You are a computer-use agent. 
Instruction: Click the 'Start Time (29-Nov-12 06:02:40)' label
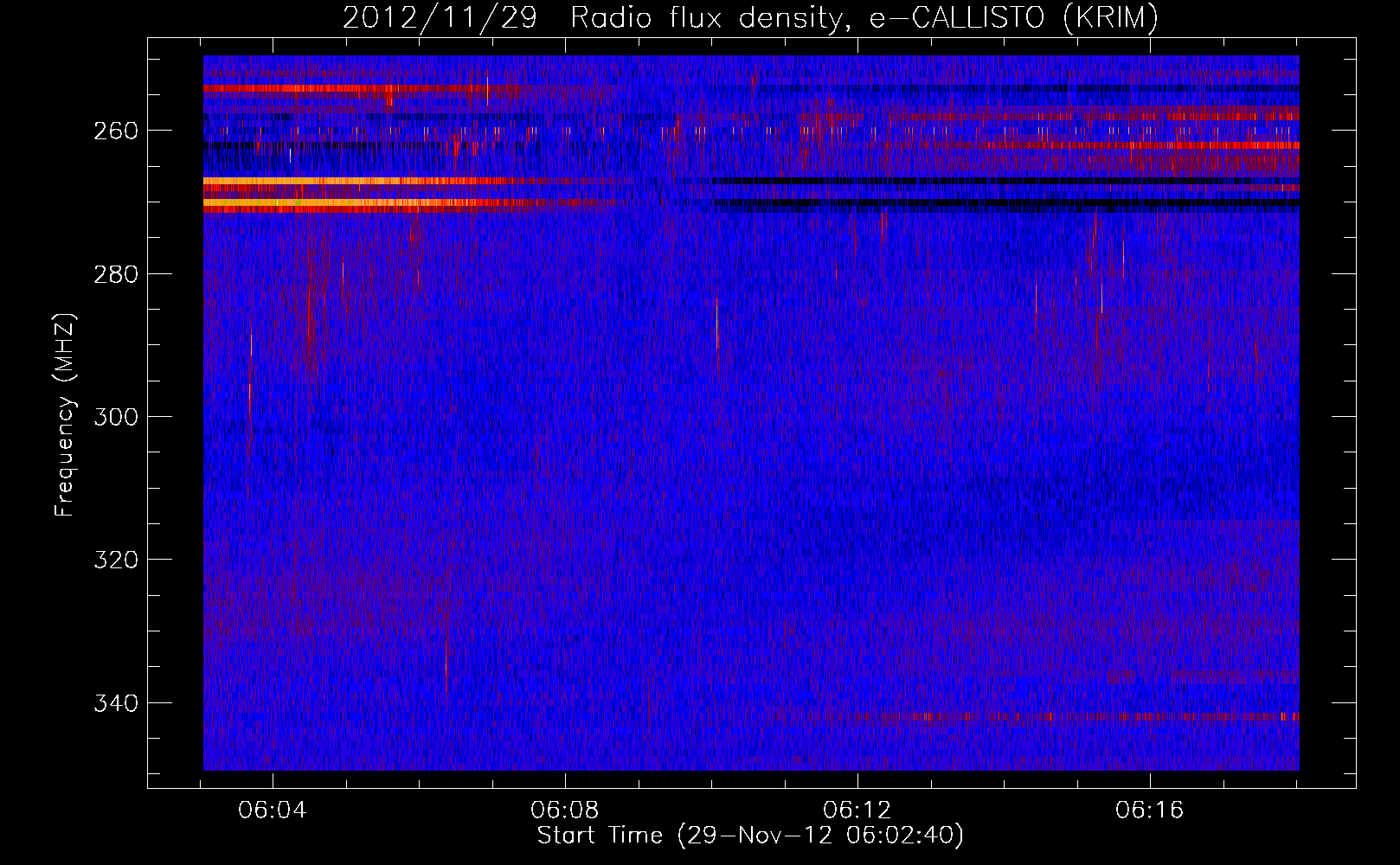(750, 836)
